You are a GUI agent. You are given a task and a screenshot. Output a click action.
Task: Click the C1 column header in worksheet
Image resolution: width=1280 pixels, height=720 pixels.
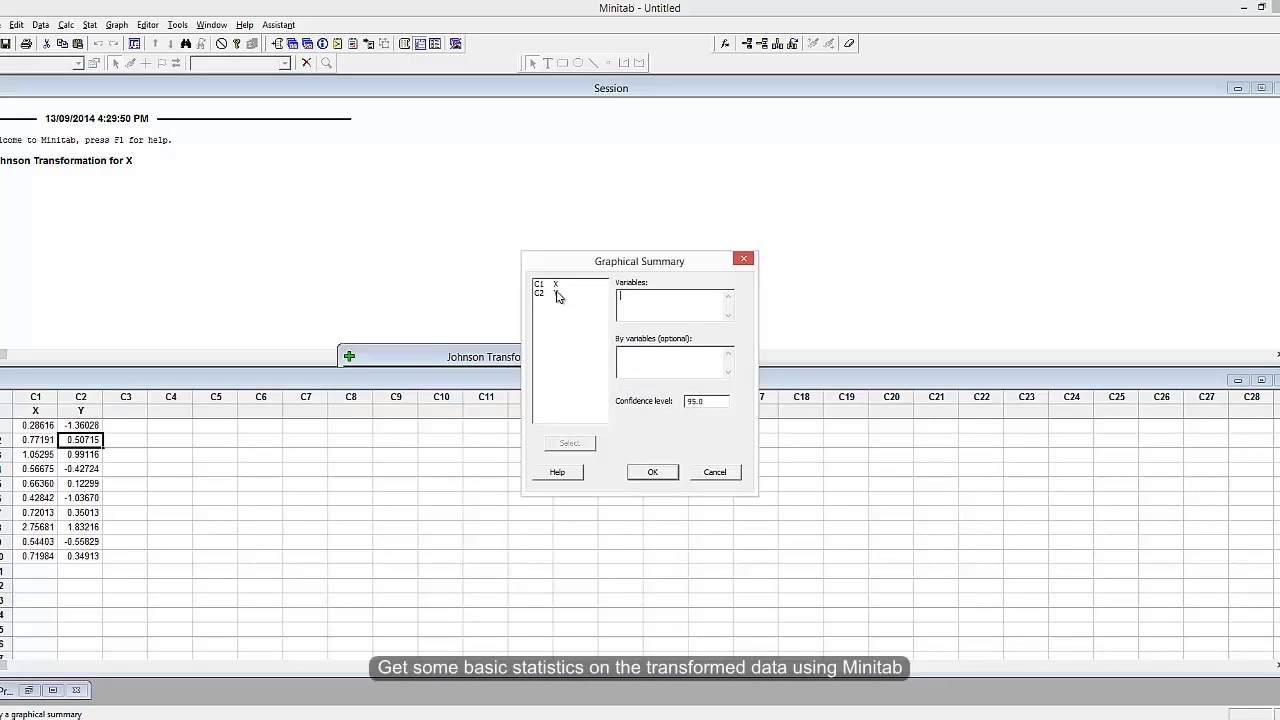[x=35, y=397]
